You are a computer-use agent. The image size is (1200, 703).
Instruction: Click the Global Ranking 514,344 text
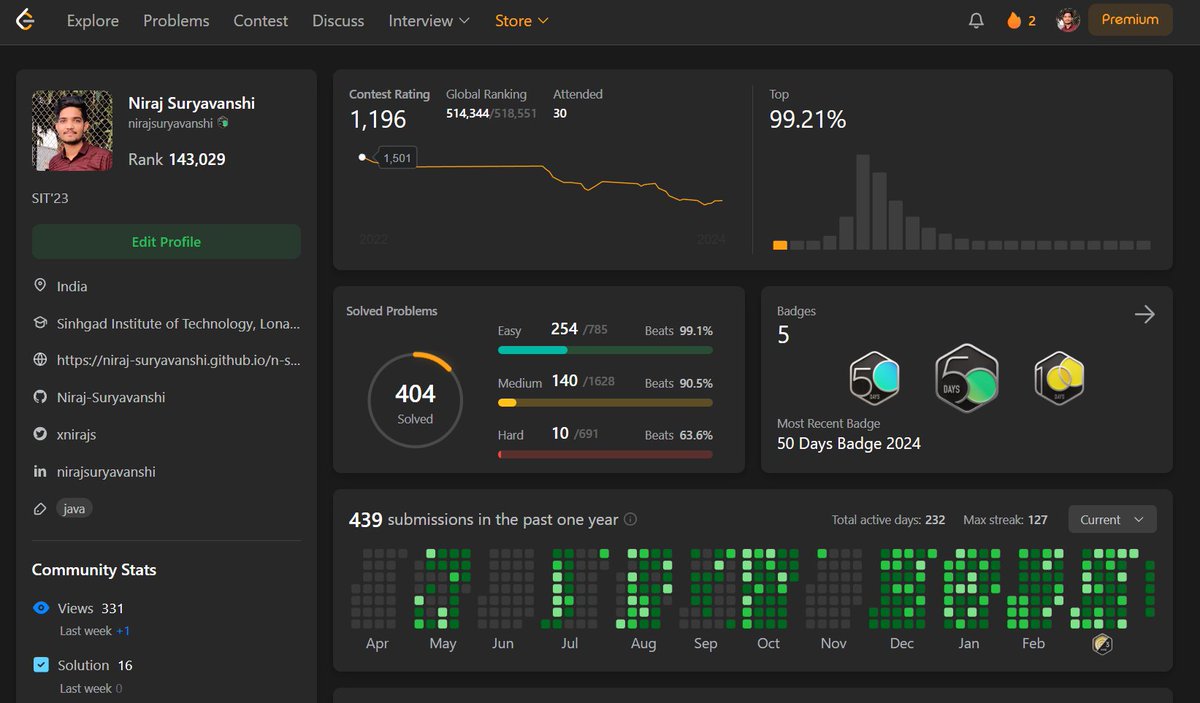point(491,113)
